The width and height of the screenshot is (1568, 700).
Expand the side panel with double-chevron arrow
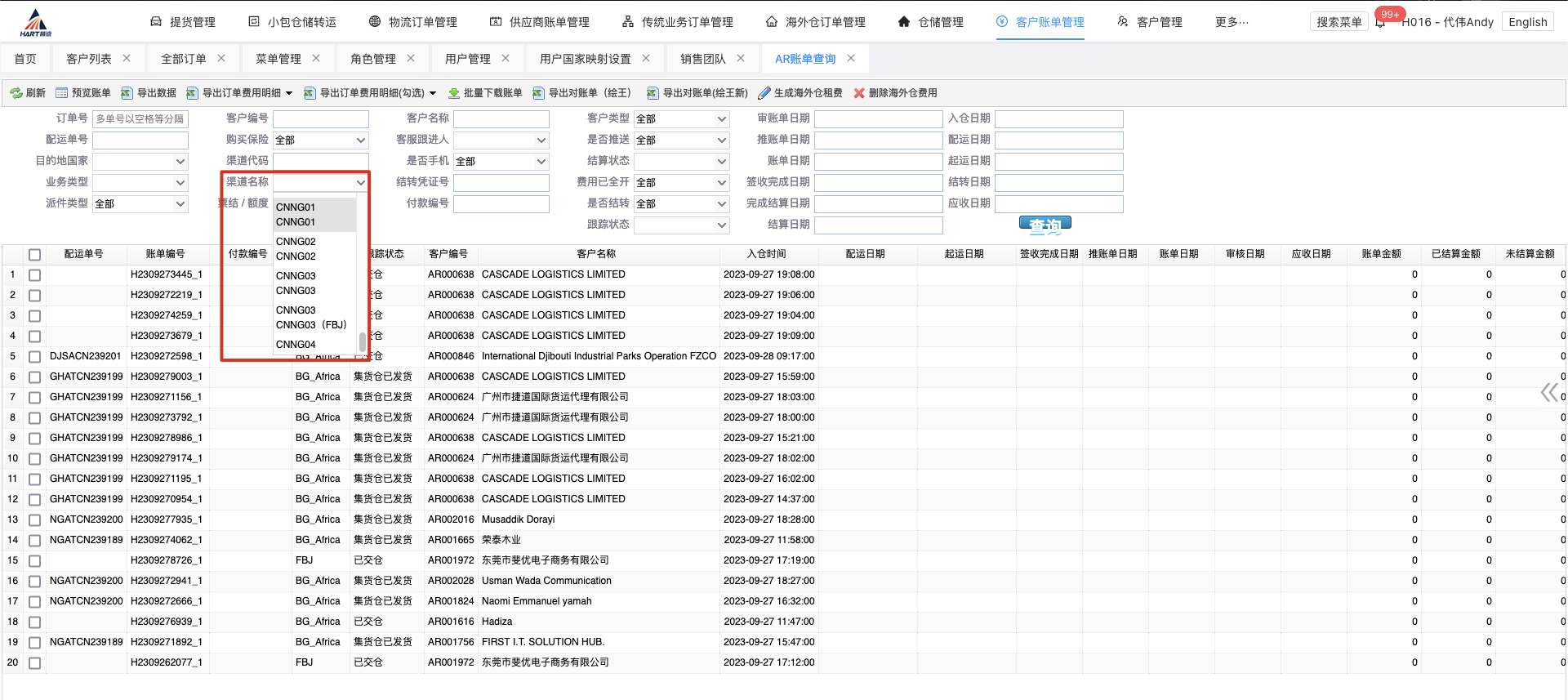pyautogui.click(x=1548, y=393)
